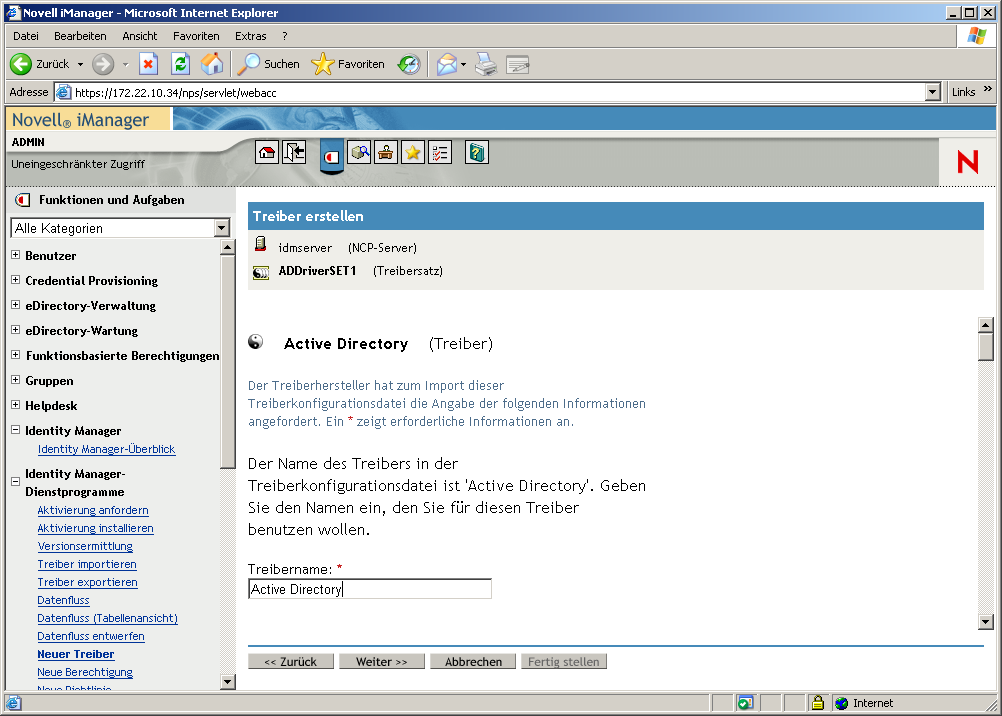Click the Help book icon

pos(476,152)
